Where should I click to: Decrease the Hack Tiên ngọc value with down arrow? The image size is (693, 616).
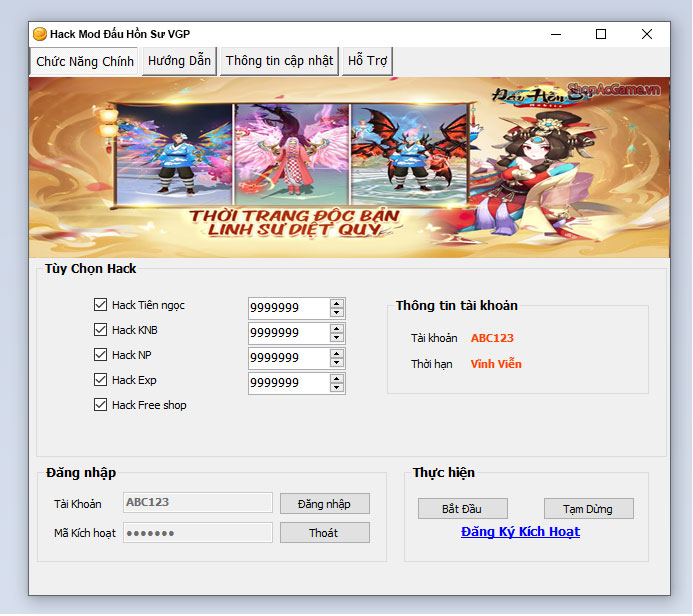tap(337, 312)
